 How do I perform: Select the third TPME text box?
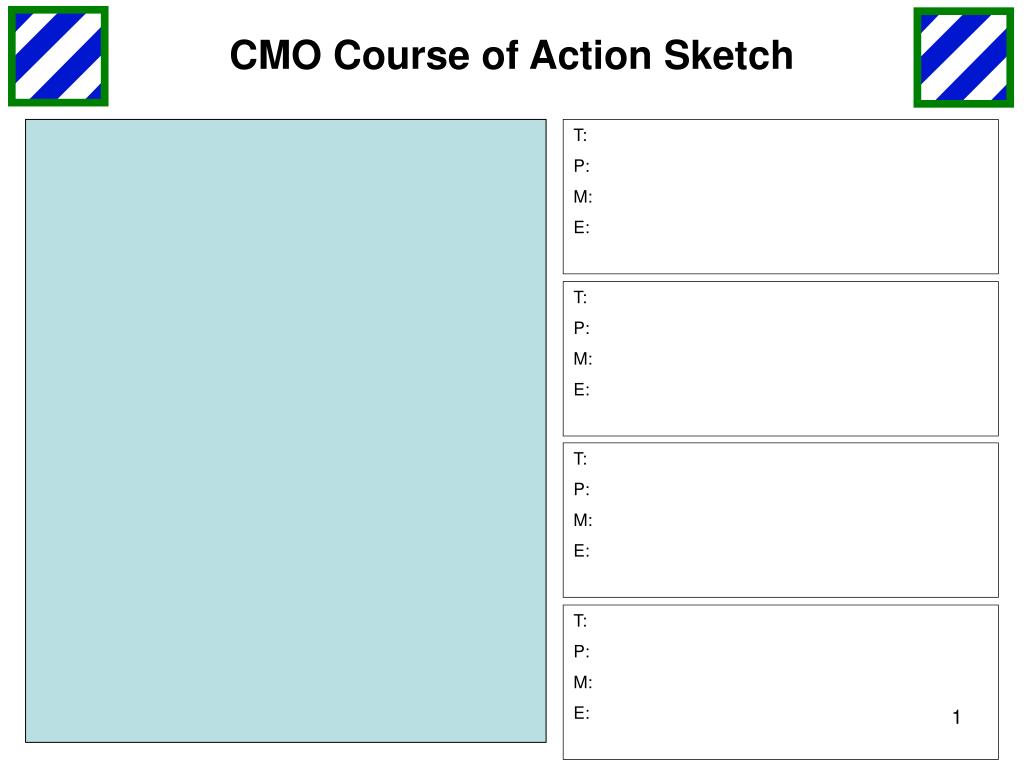[780, 520]
